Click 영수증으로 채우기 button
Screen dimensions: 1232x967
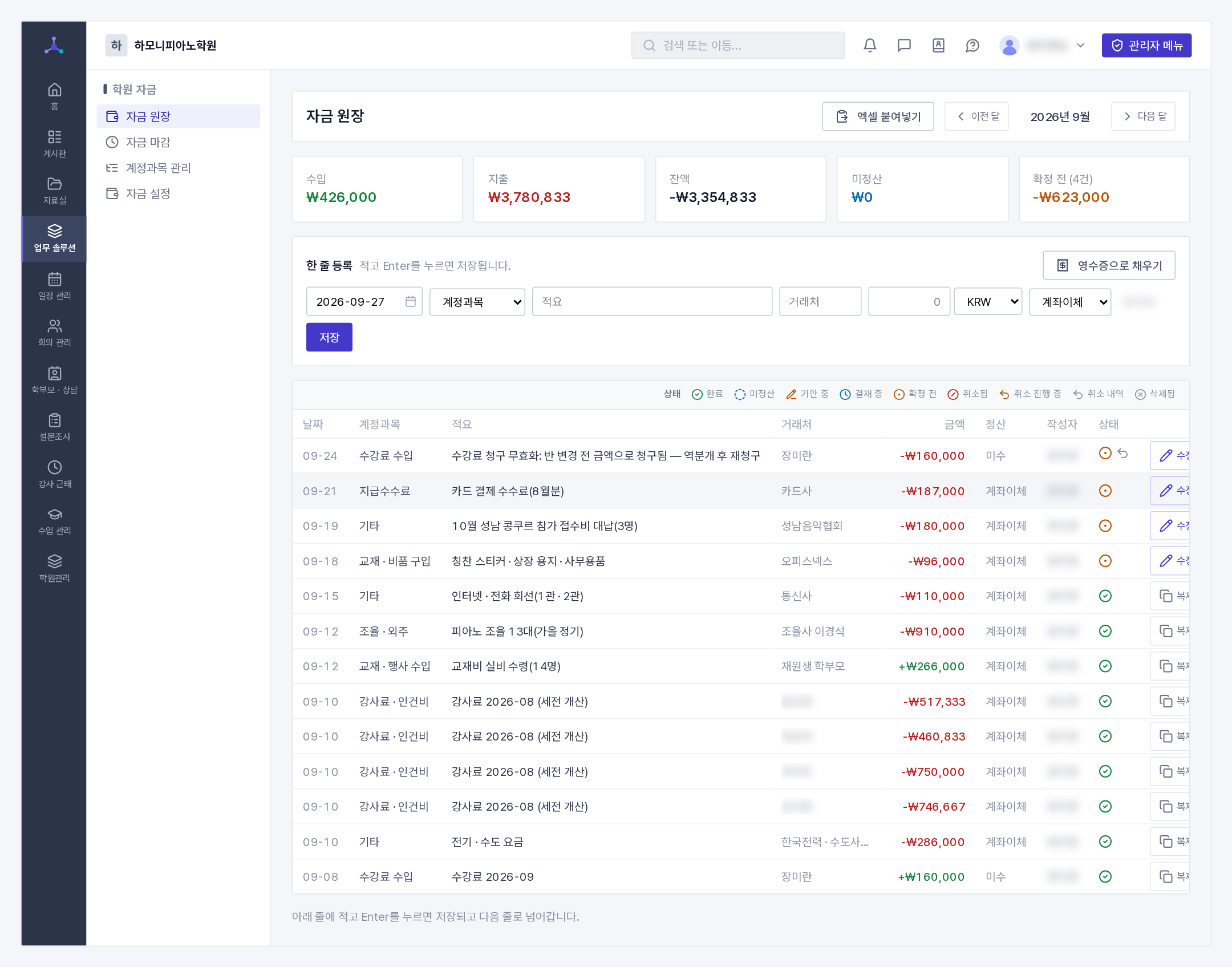tap(1109, 265)
